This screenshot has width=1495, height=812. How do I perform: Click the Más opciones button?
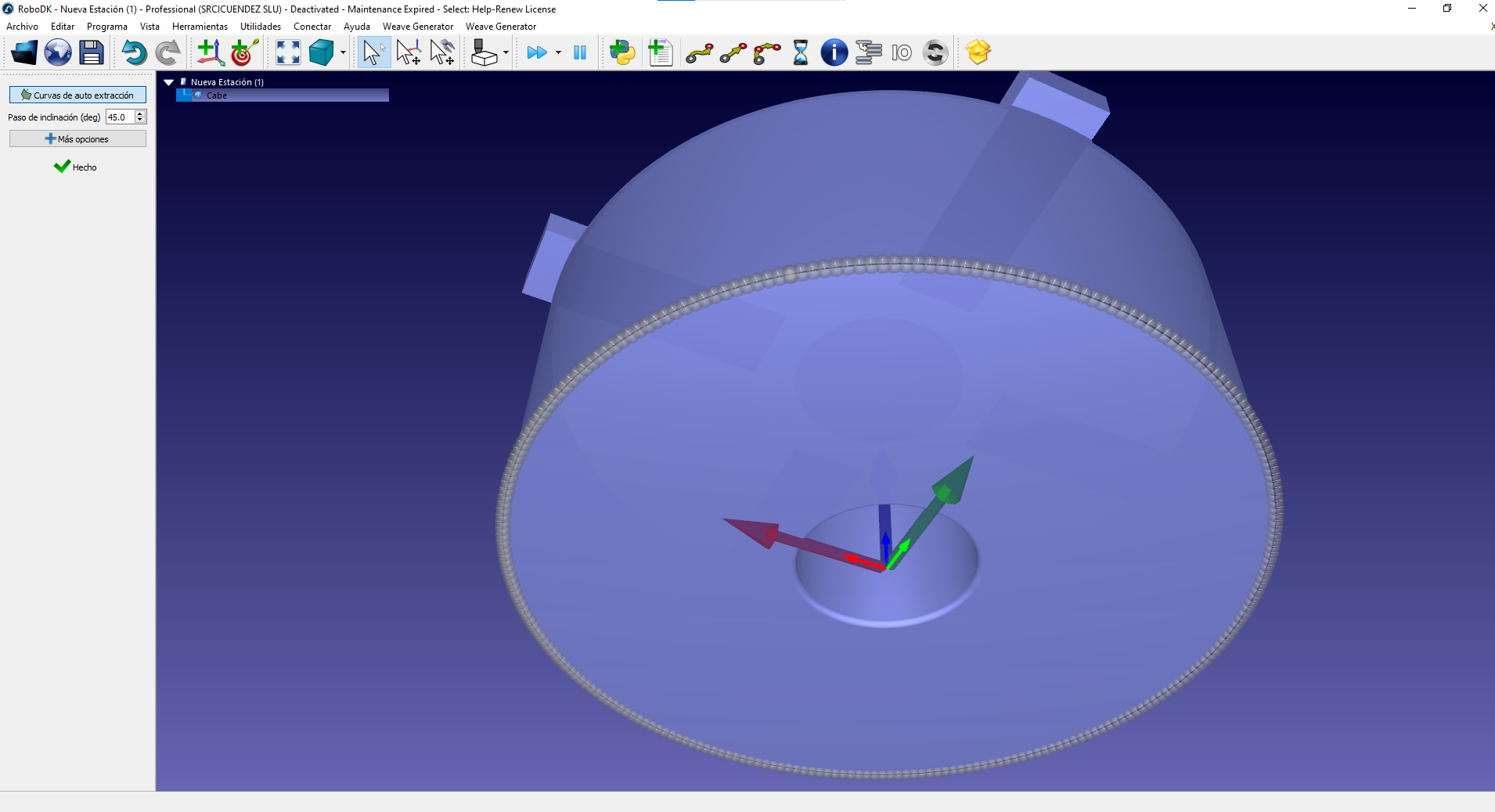pyautogui.click(x=77, y=138)
